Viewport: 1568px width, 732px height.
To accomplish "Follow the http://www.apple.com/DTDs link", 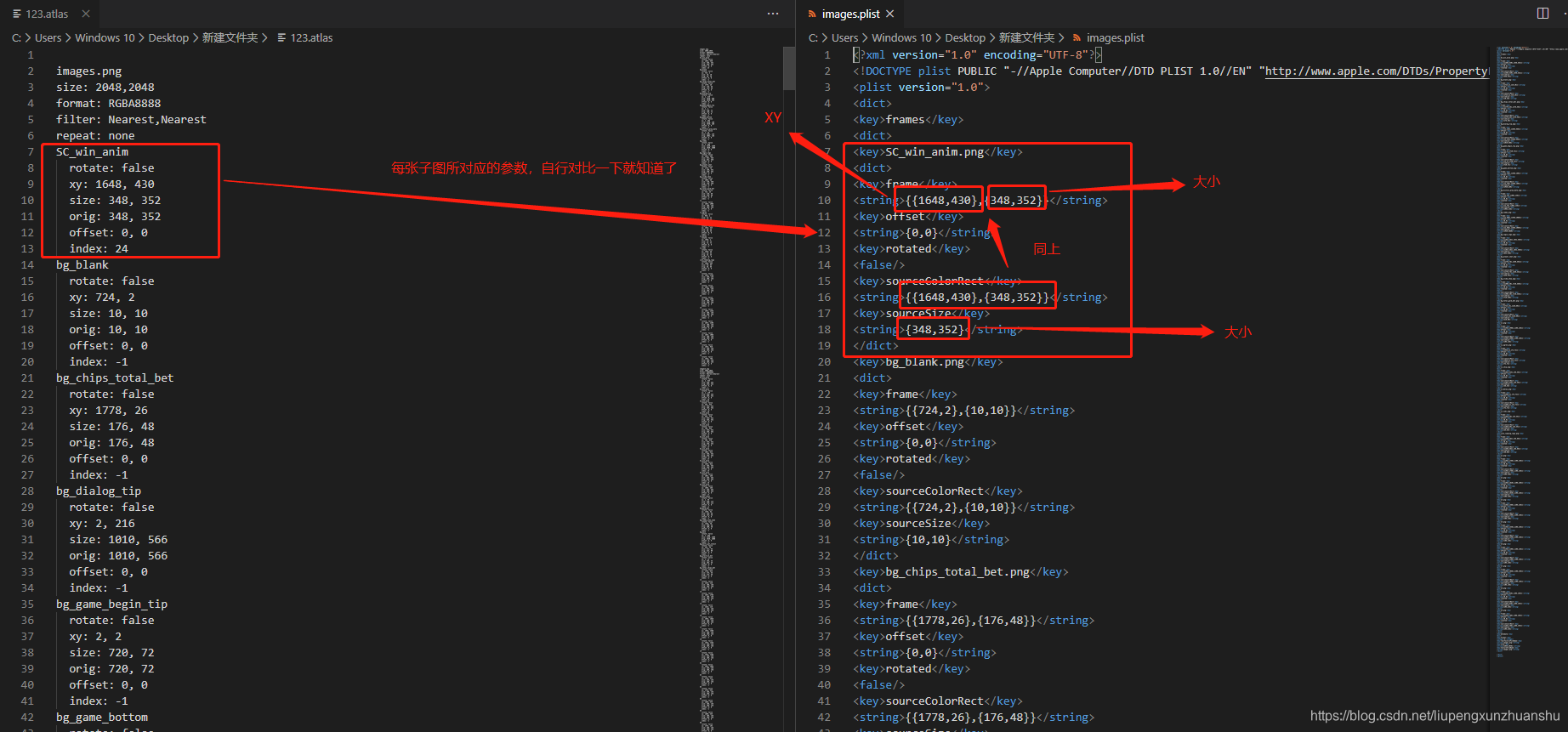I will coord(1377,71).
